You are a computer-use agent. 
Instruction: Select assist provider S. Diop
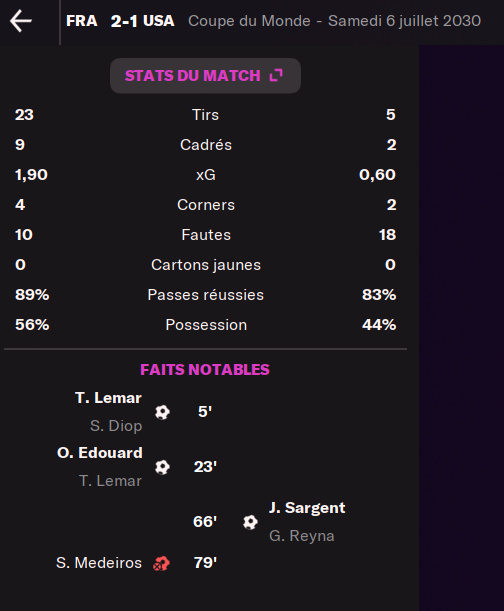click(x=116, y=426)
